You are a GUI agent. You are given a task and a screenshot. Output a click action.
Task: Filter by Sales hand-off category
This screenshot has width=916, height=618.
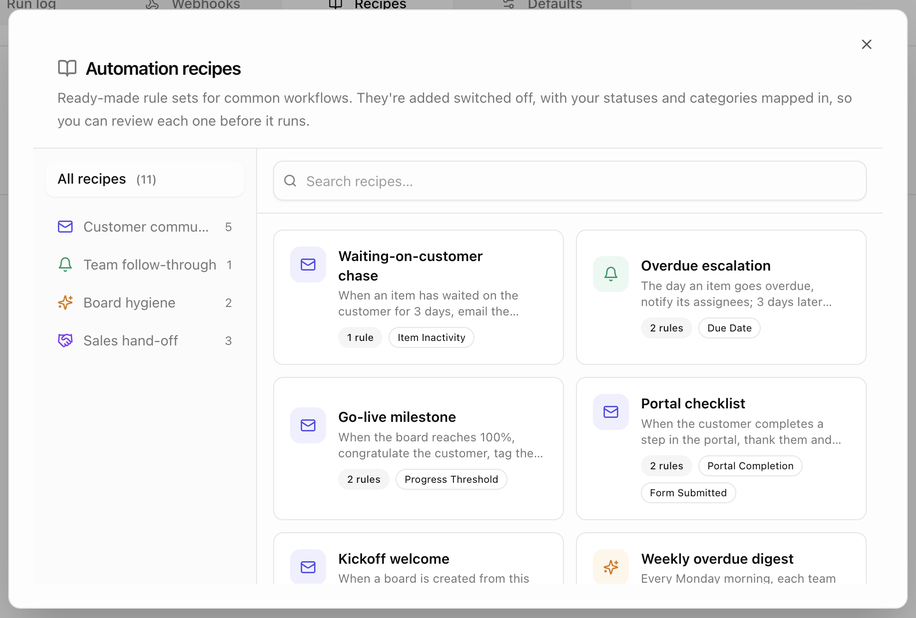(144, 341)
